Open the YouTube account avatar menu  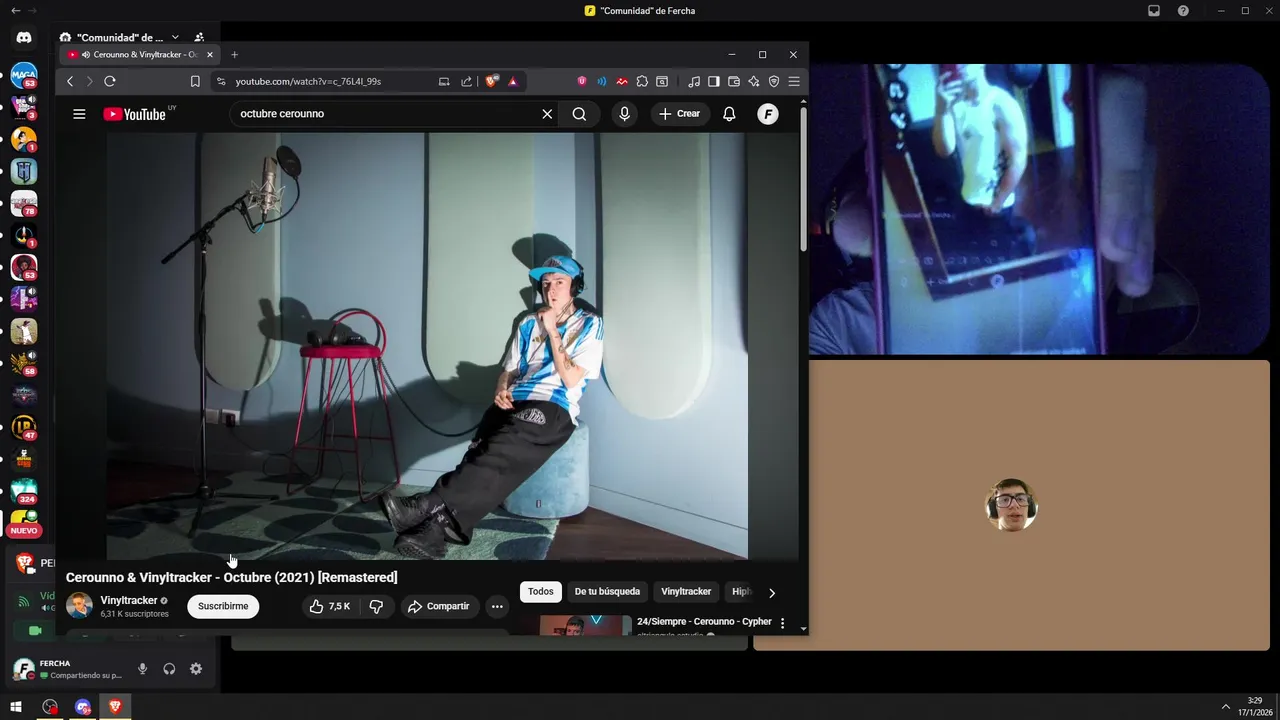(x=767, y=114)
